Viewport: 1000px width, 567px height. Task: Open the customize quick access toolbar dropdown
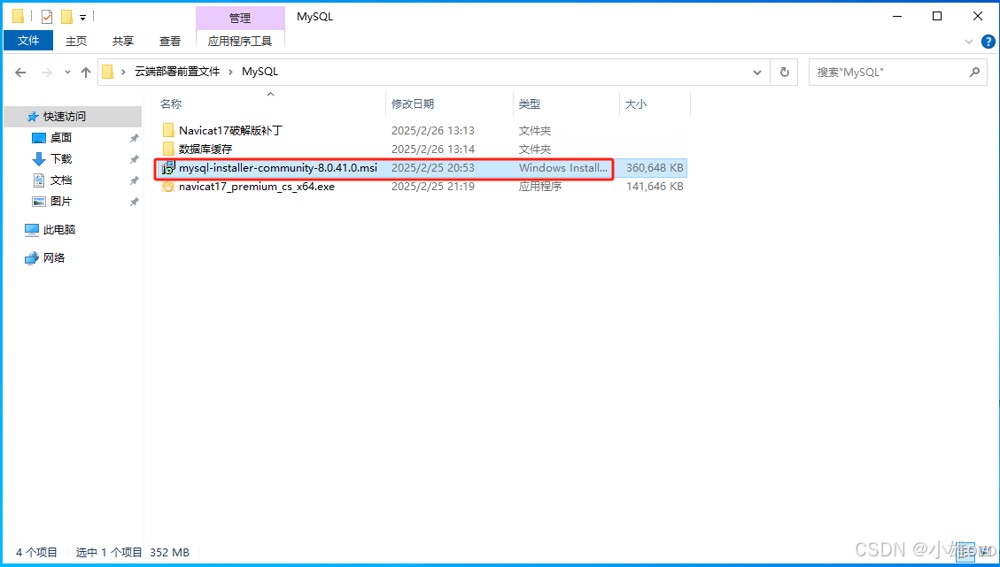82,17
